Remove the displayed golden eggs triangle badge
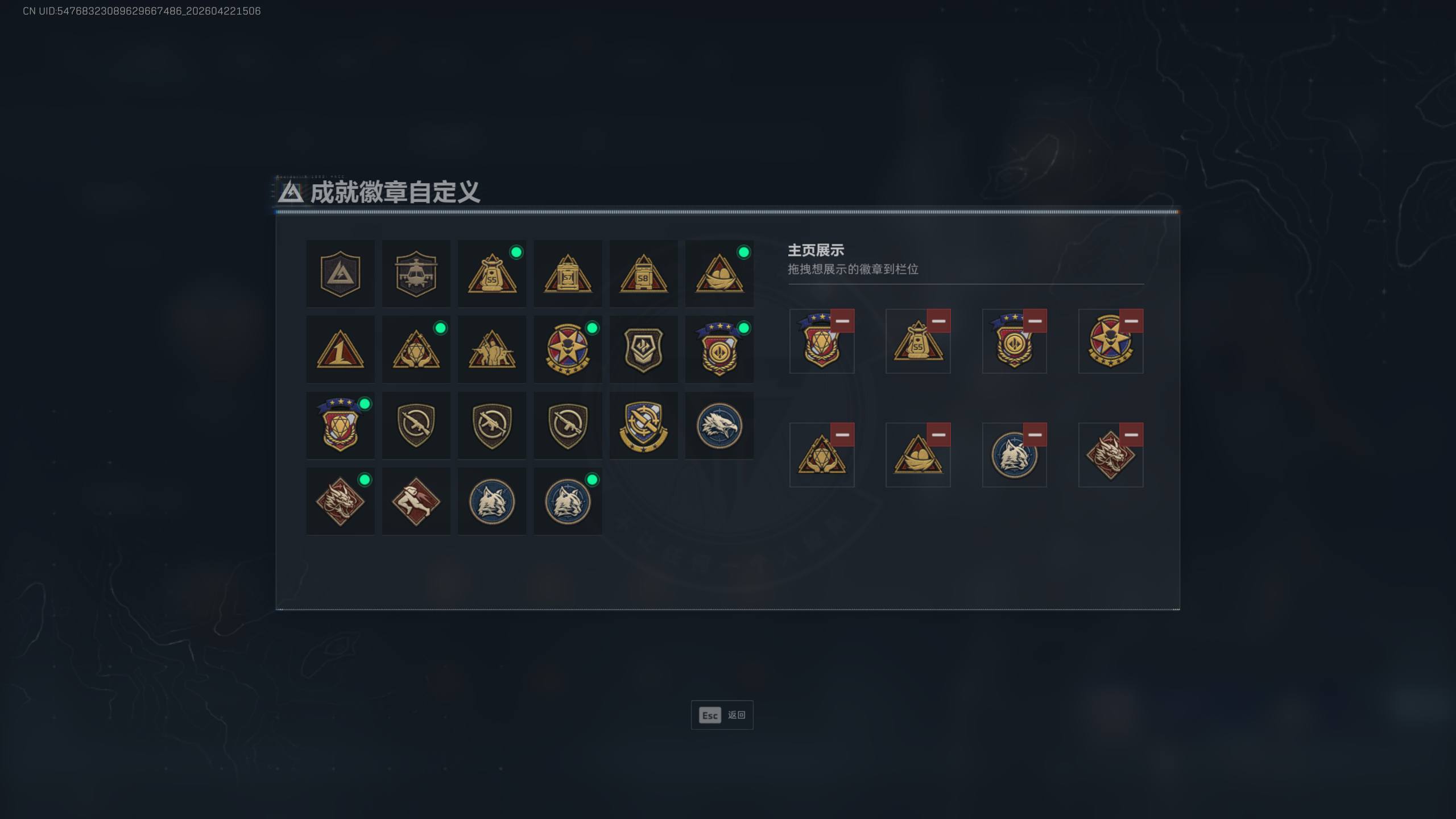The width and height of the screenshot is (1456, 819). 938,435
